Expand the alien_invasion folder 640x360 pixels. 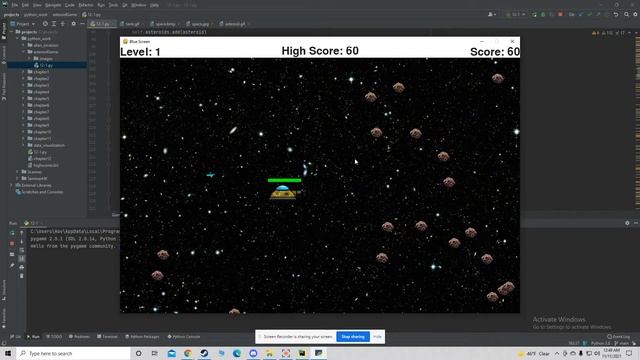tap(23, 45)
